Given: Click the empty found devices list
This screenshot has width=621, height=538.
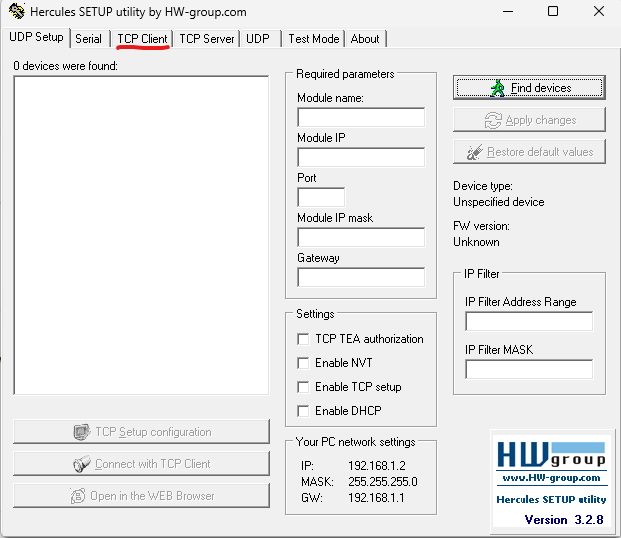Looking at the screenshot, I should tap(141, 235).
